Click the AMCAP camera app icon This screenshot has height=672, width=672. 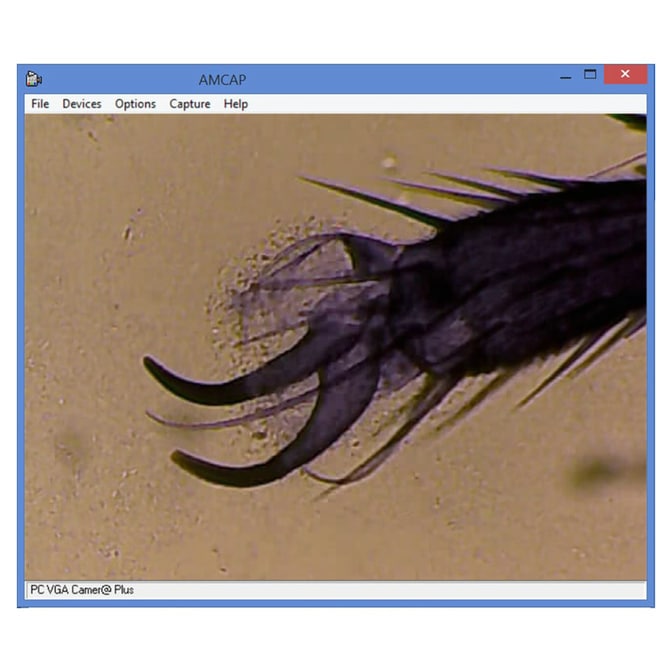[33, 79]
